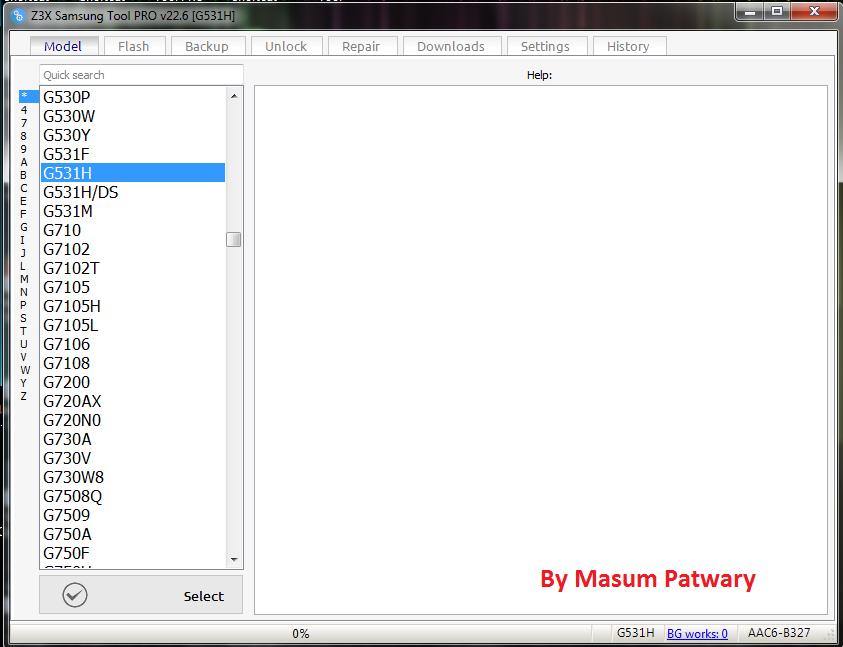Open the Backup tab
The width and height of the screenshot is (843, 647).
(206, 46)
